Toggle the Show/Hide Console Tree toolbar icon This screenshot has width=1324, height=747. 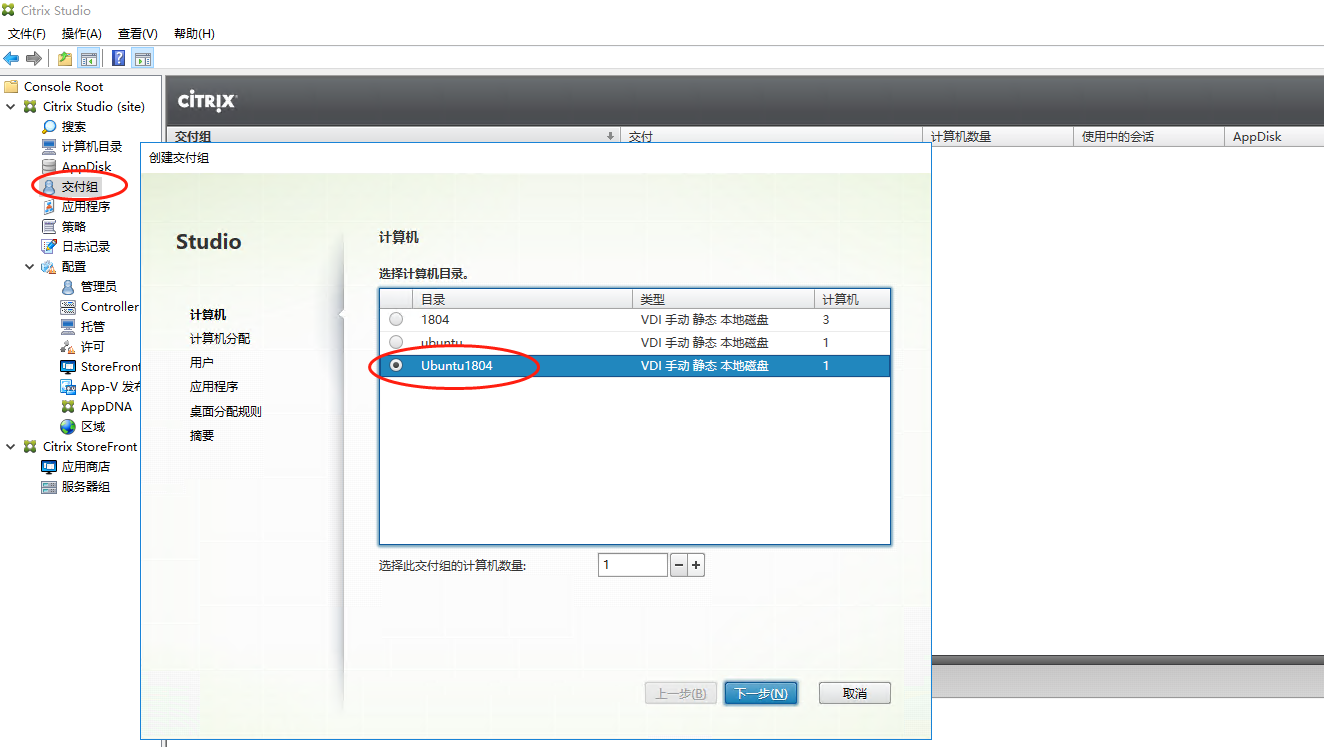89,58
